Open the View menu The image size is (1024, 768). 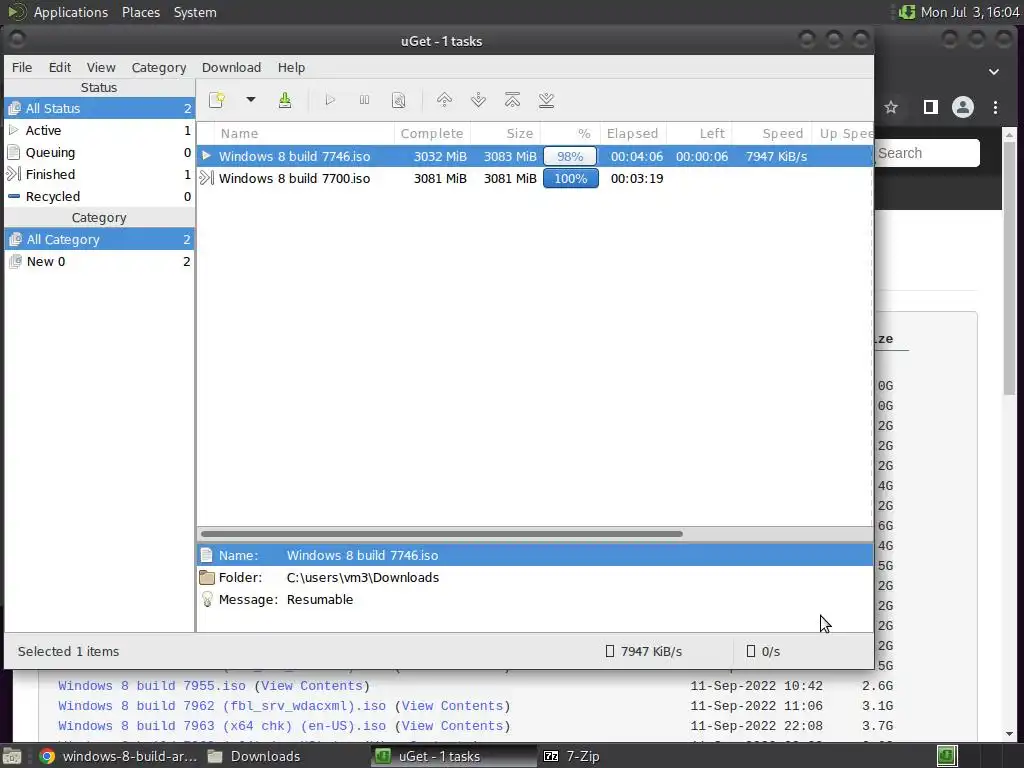(101, 67)
